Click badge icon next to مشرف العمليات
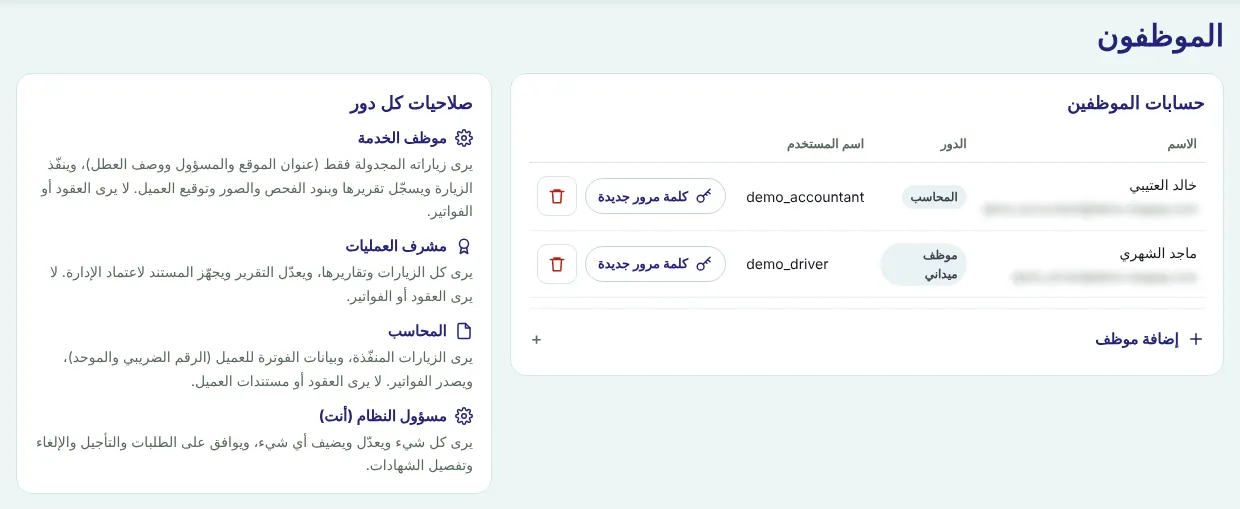The width and height of the screenshot is (1240, 509). (464, 246)
